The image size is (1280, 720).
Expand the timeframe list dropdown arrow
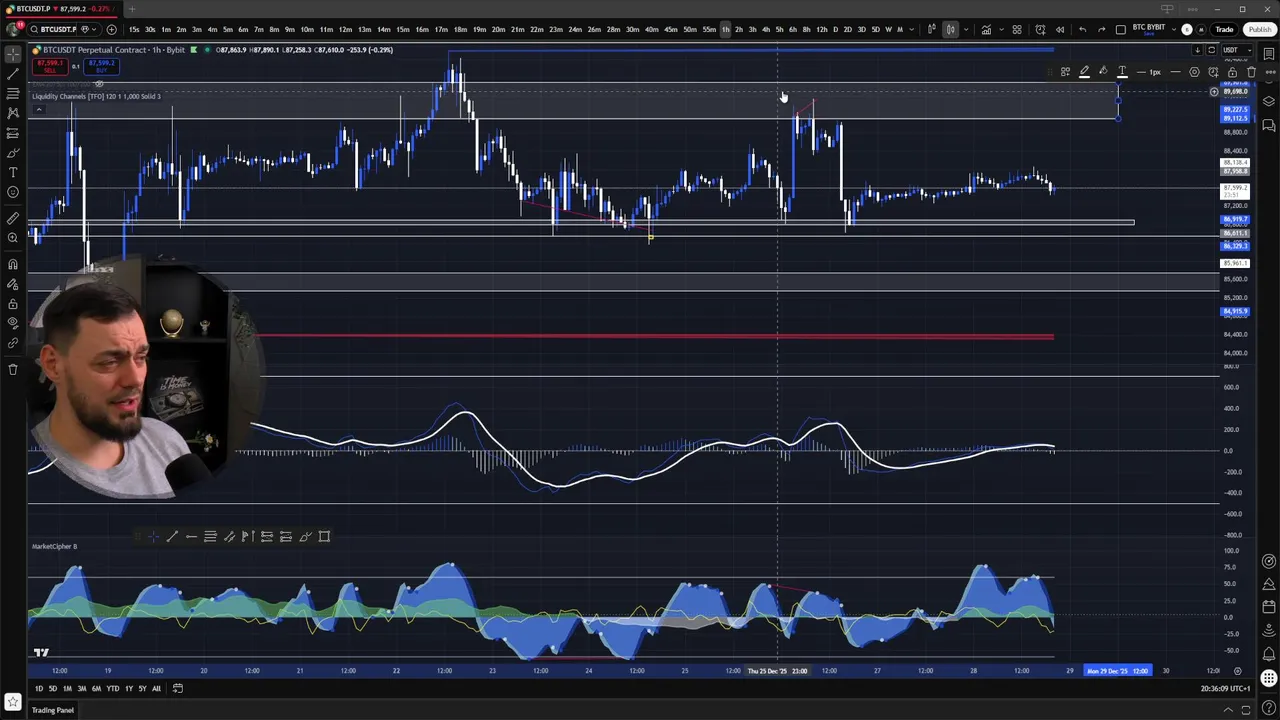[912, 29]
